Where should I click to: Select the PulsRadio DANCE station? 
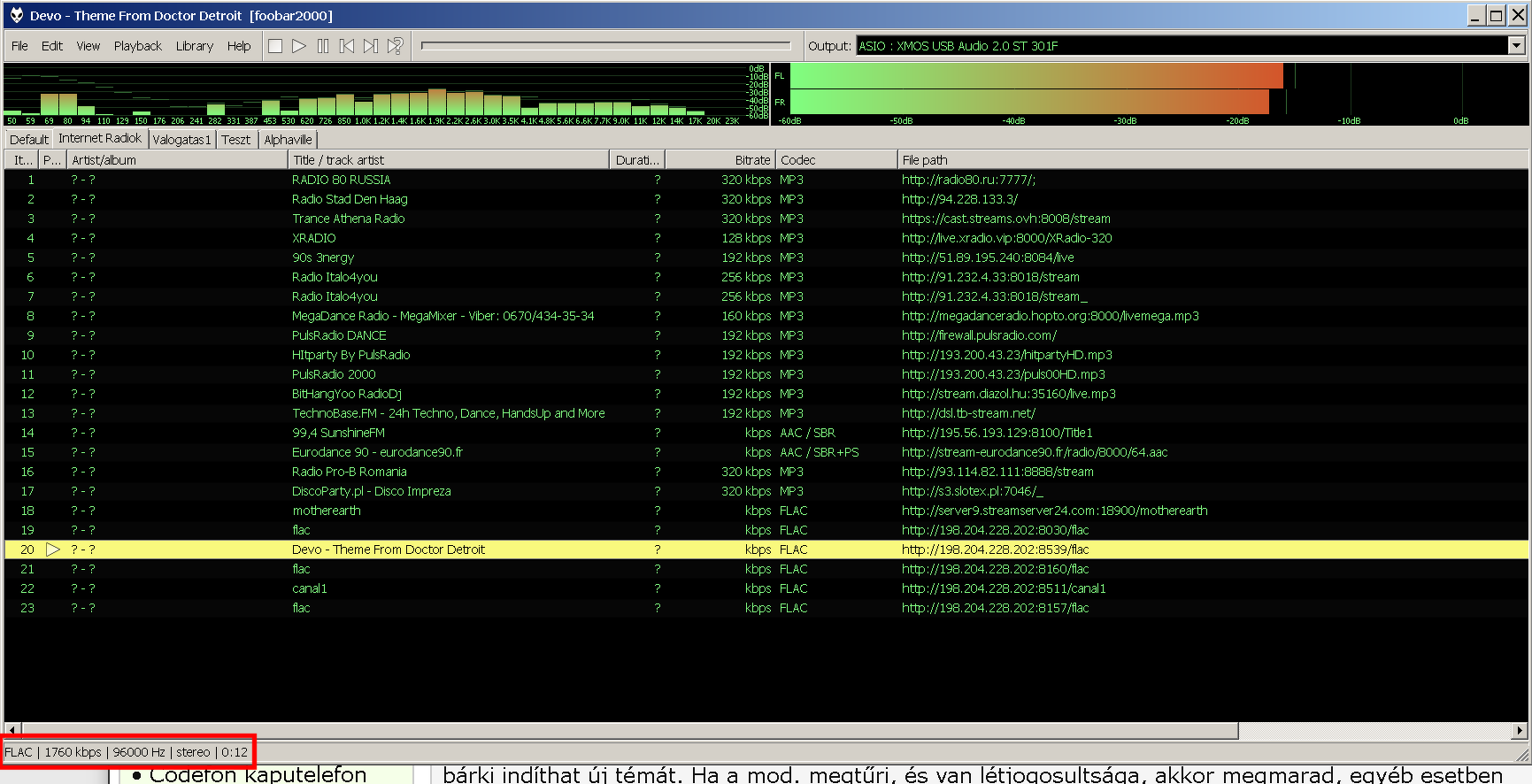766,335
